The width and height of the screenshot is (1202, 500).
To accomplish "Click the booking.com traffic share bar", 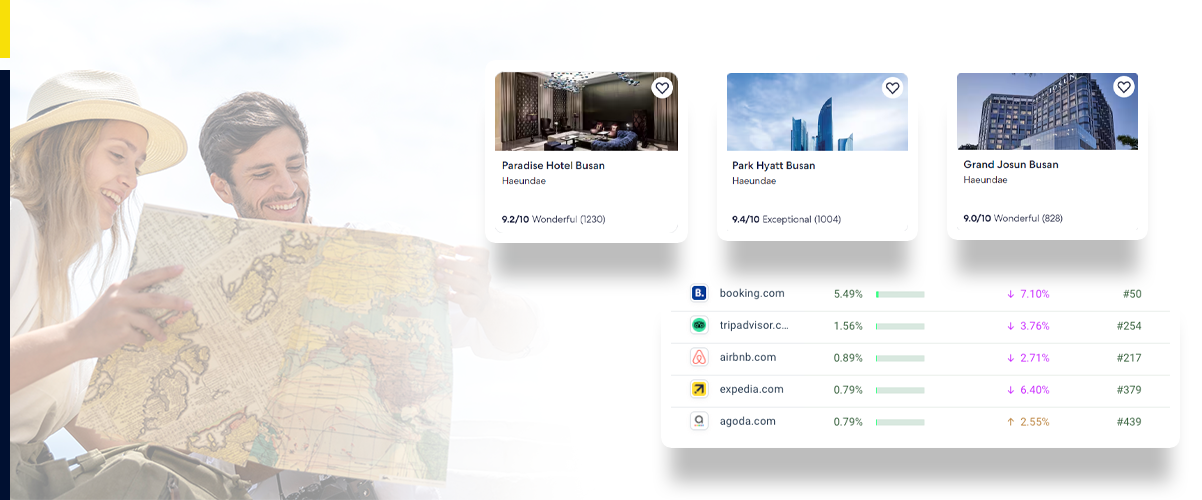I will [x=900, y=294].
